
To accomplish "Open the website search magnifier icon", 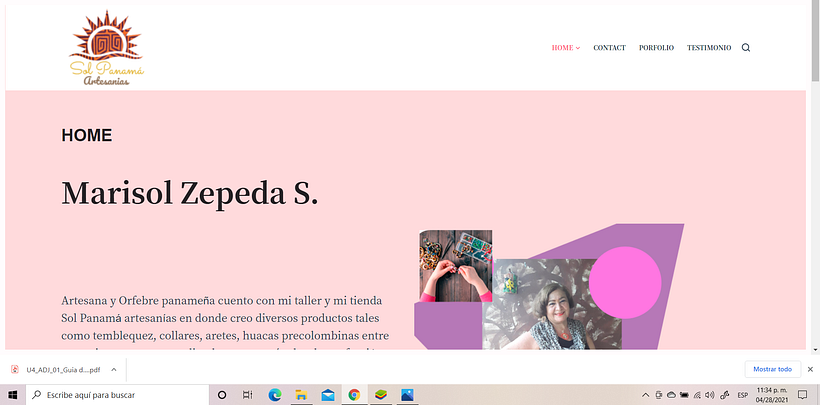I will pyautogui.click(x=746, y=48).
